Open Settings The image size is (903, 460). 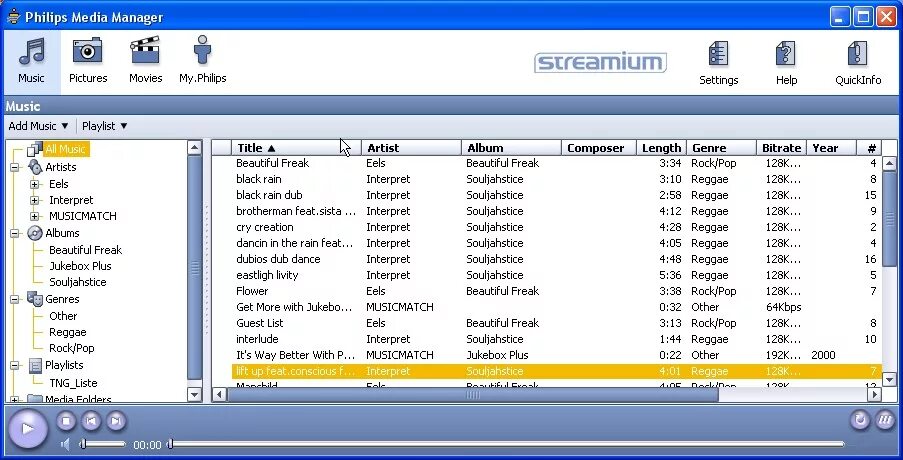tap(718, 63)
